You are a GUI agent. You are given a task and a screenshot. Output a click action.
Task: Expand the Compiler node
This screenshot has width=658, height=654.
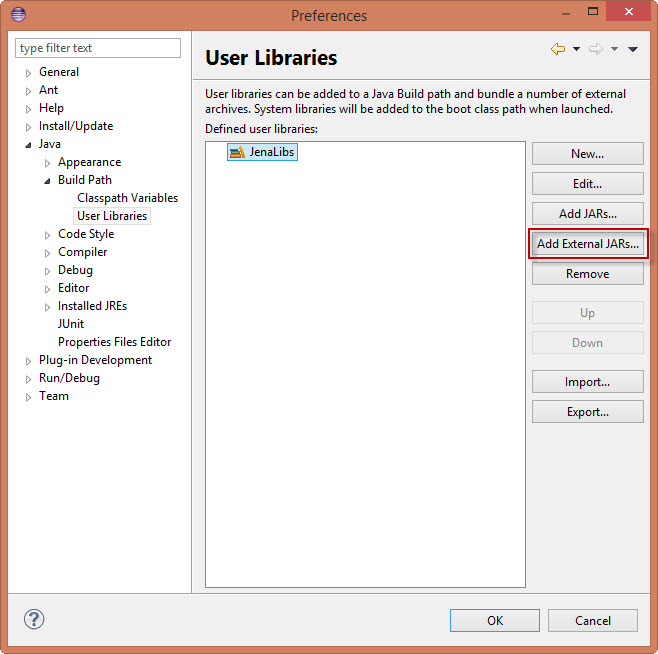pyautogui.click(x=47, y=253)
